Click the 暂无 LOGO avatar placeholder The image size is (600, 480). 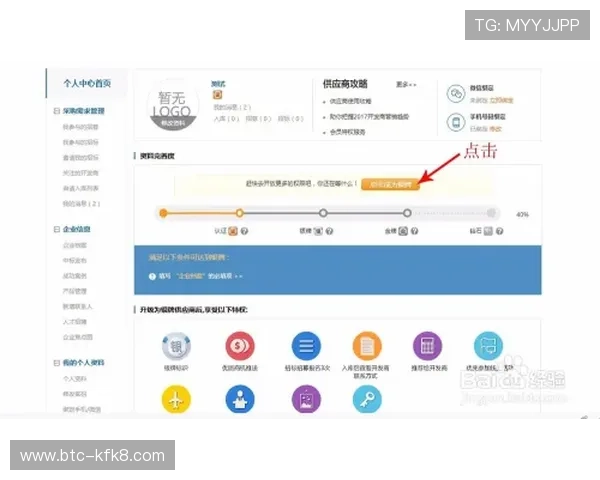[x=173, y=105]
